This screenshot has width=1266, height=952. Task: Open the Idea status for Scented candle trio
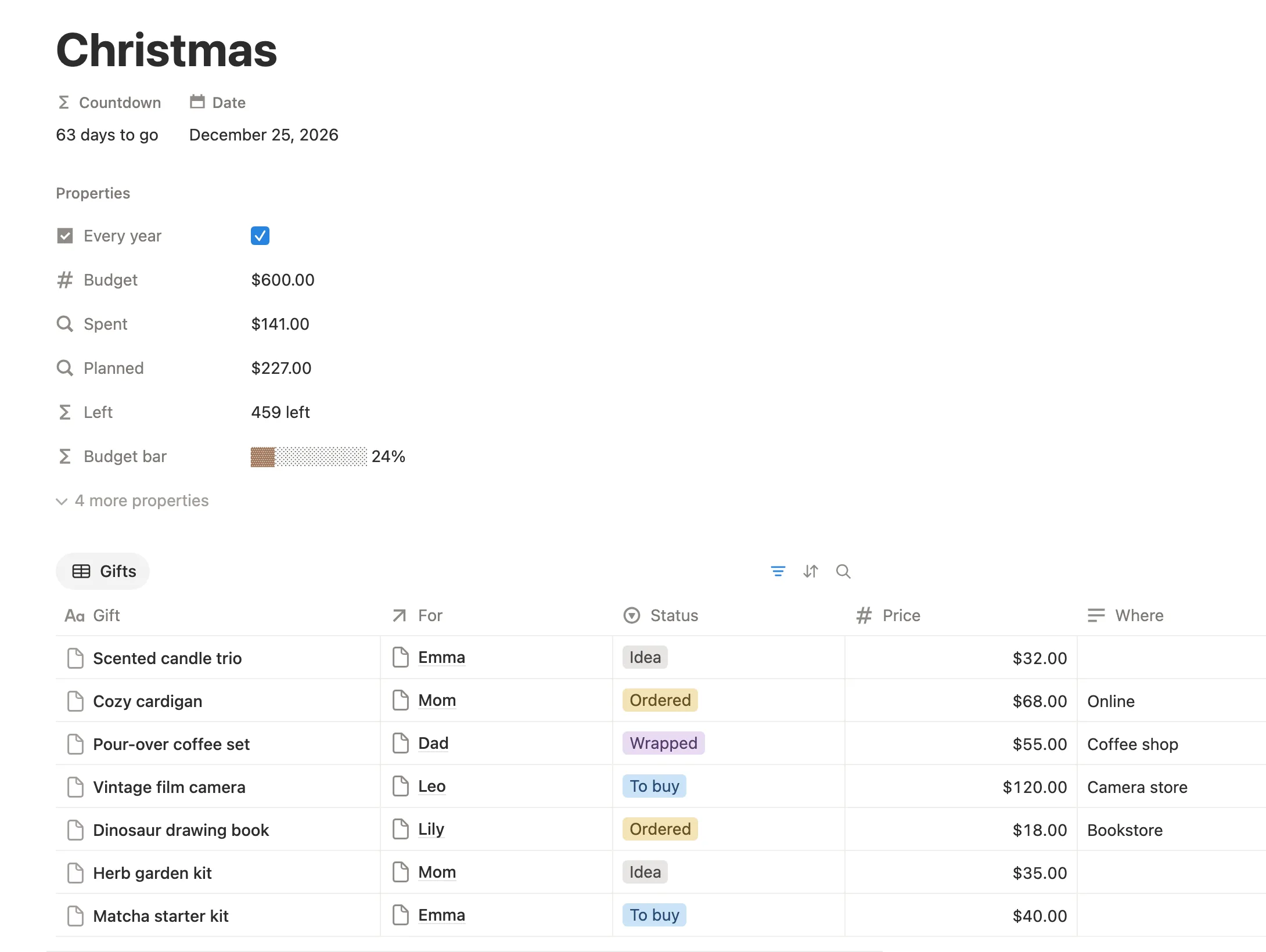point(645,657)
